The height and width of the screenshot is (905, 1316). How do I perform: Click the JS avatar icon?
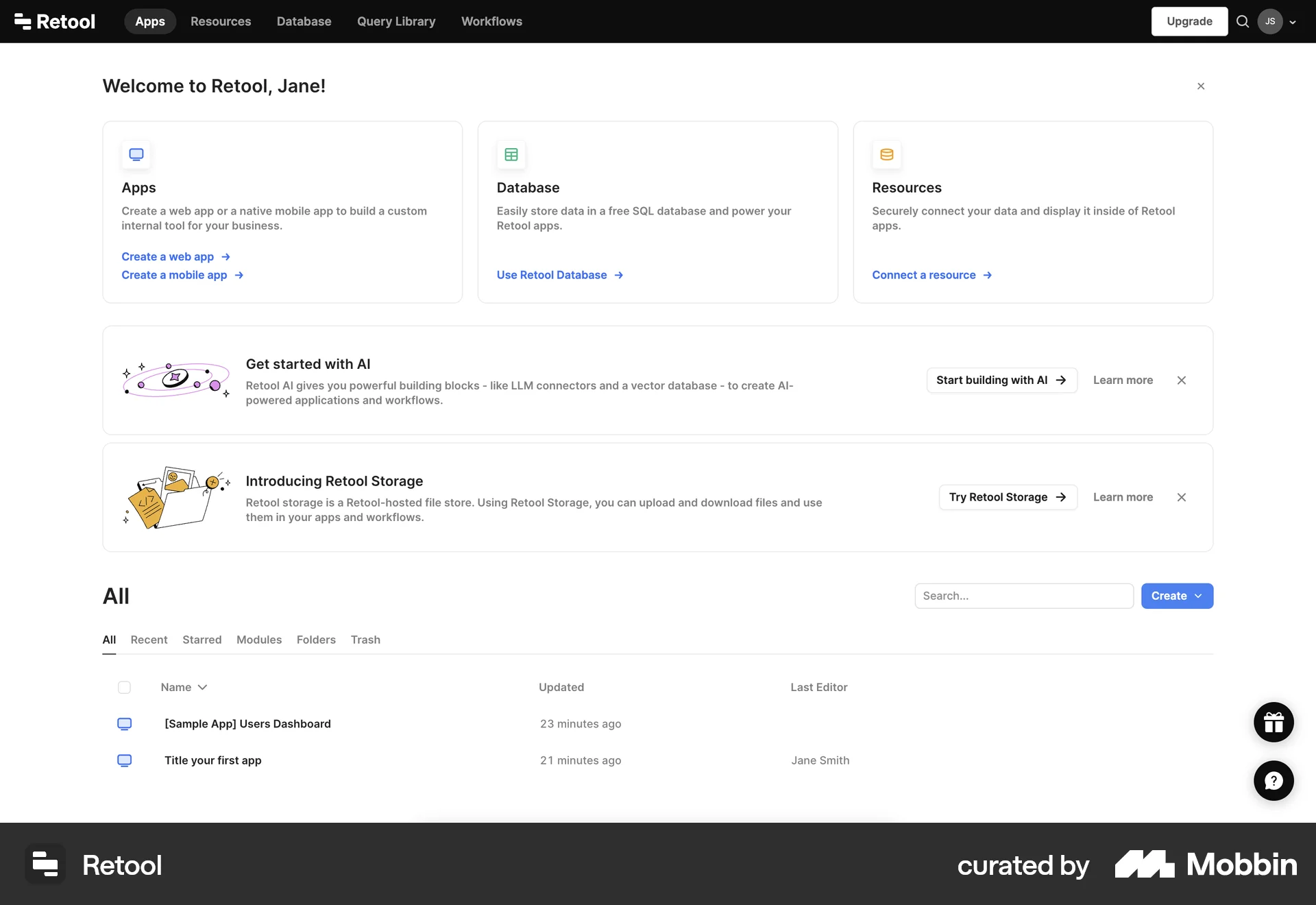click(x=1271, y=21)
